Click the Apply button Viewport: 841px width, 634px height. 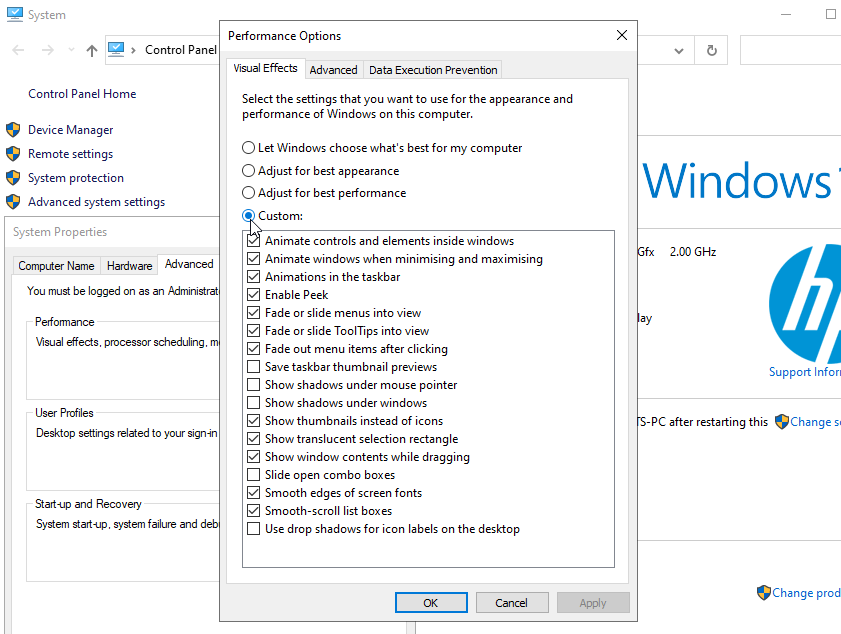(x=593, y=603)
